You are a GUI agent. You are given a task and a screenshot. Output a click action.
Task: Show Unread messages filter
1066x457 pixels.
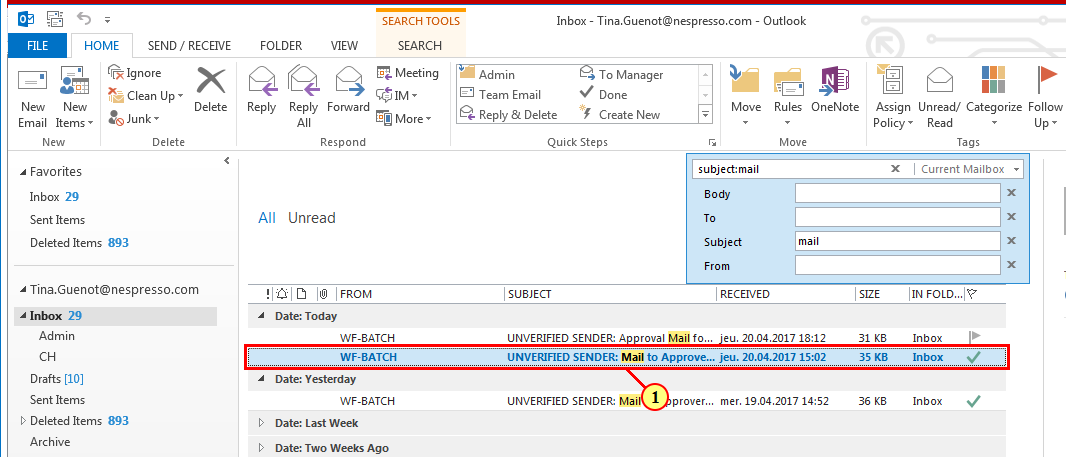click(x=312, y=218)
